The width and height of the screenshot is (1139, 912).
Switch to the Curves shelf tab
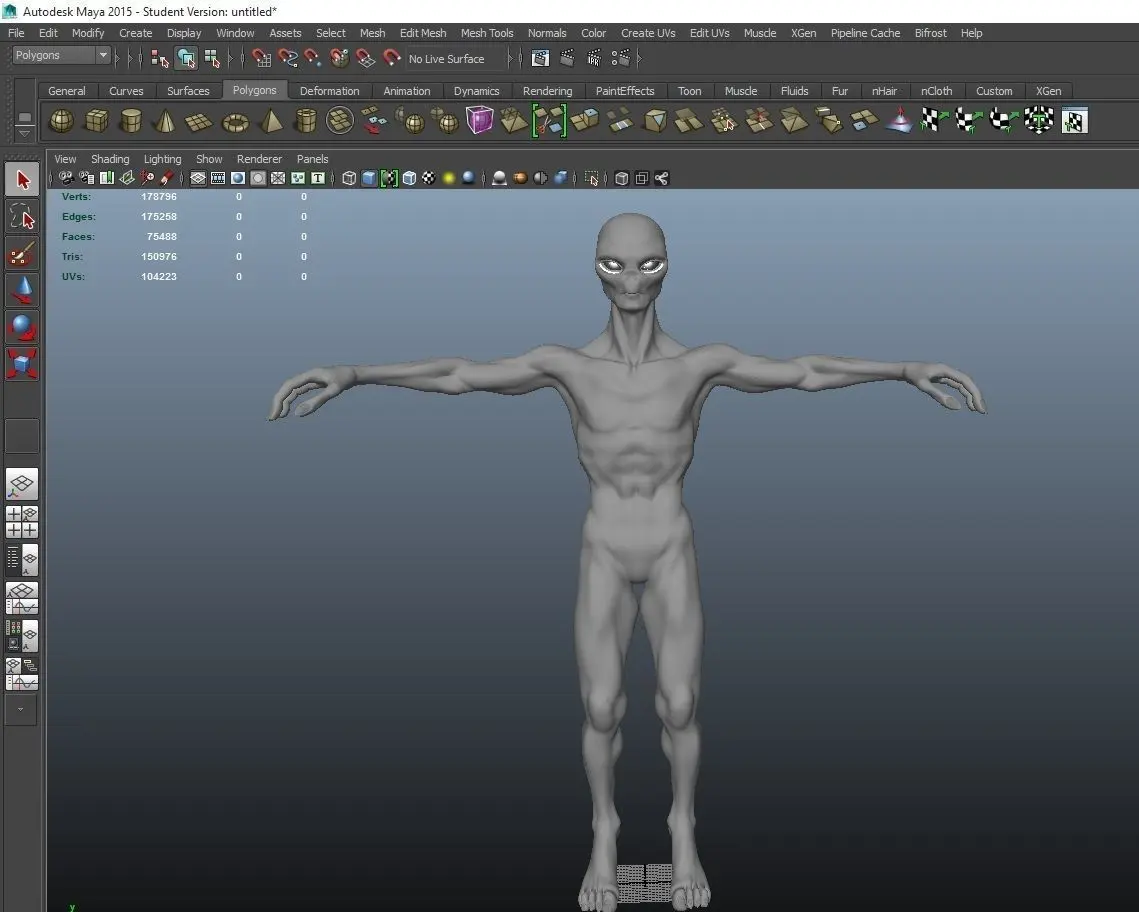[x=126, y=91]
